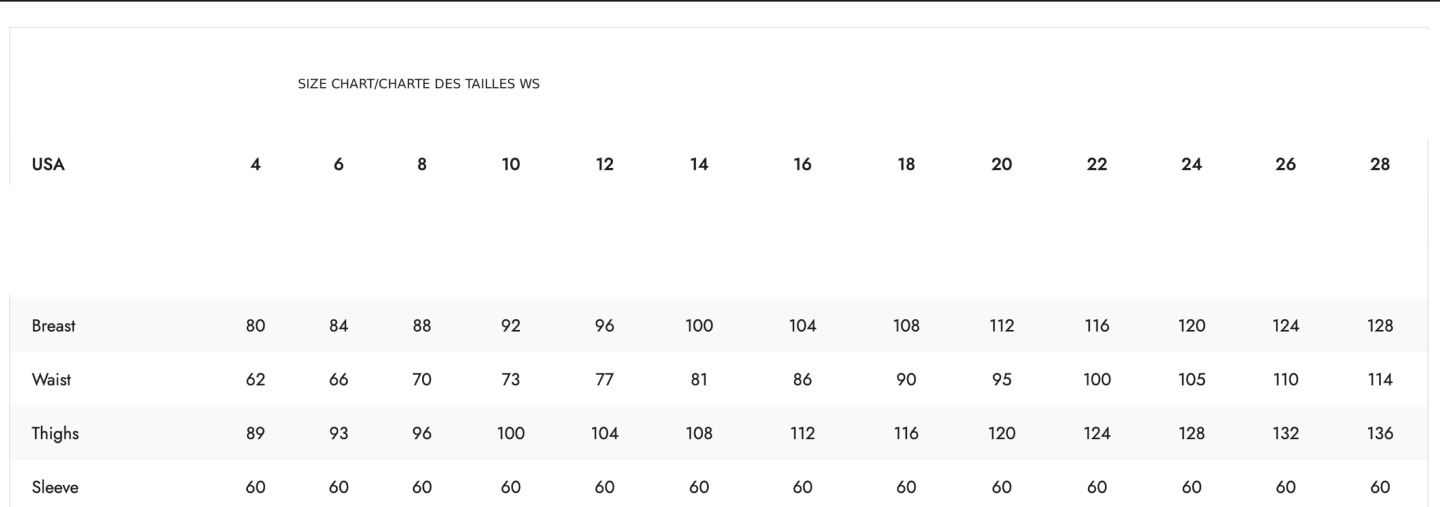The image size is (1440, 507).
Task: Select the USA row header label
Action: [x=48, y=165]
